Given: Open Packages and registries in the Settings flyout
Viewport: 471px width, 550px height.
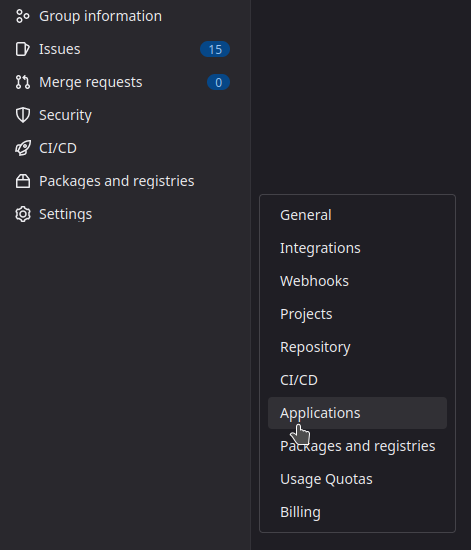Looking at the screenshot, I should pos(357,446).
